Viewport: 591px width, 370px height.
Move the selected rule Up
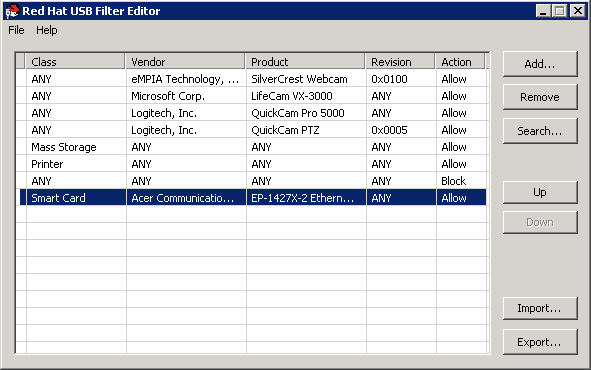(540, 192)
